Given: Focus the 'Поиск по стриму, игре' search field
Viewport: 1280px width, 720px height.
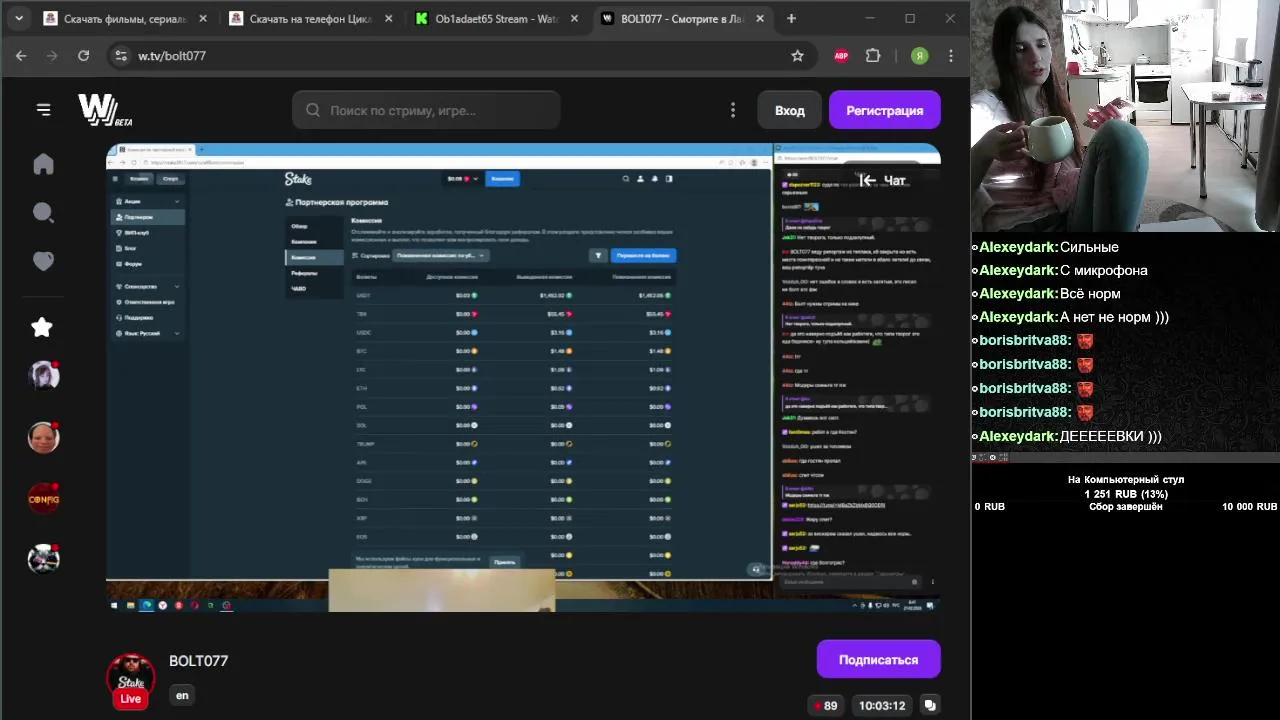Looking at the screenshot, I should (426, 110).
